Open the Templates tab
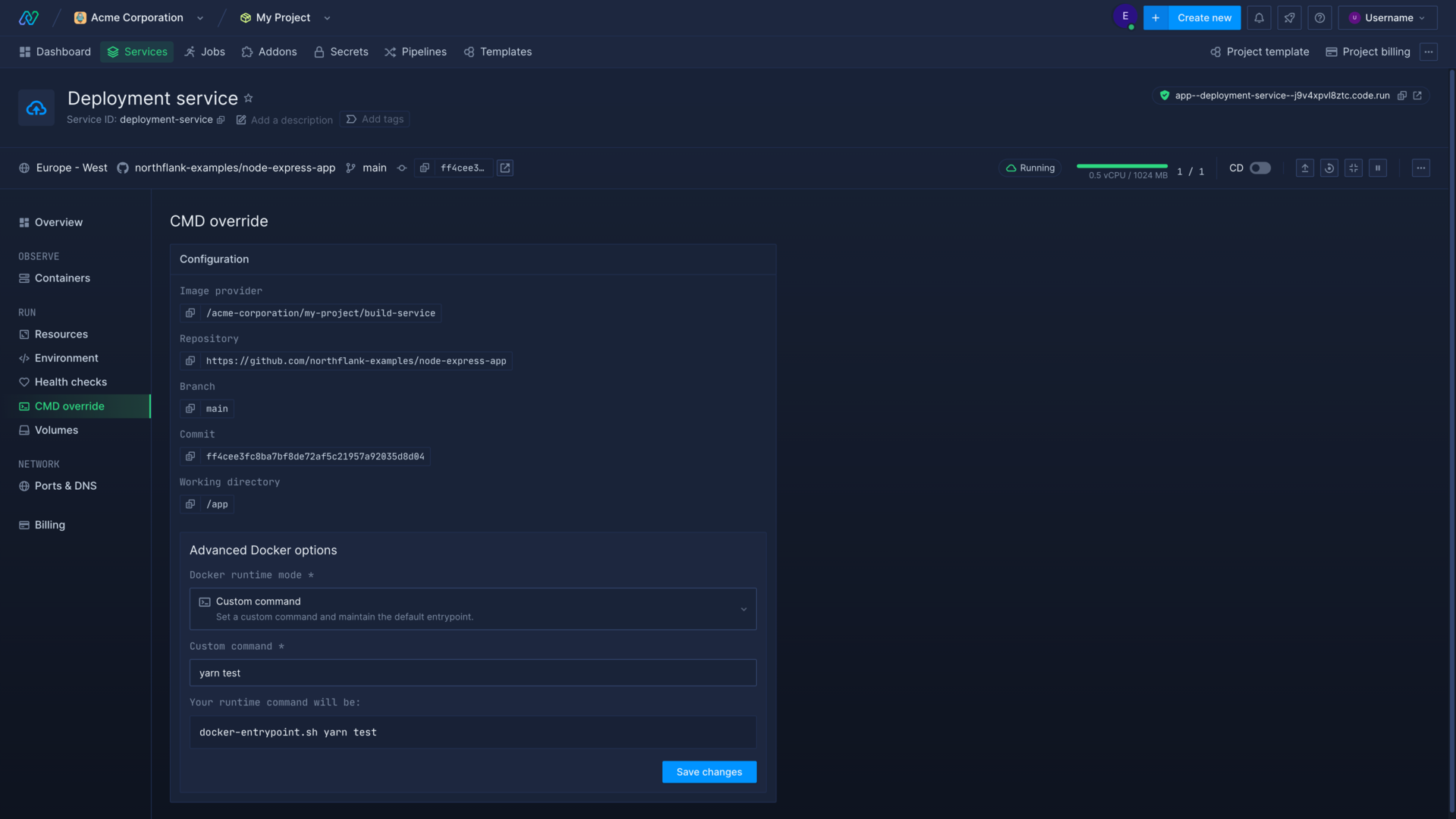The width and height of the screenshot is (1456, 819). 498,52
